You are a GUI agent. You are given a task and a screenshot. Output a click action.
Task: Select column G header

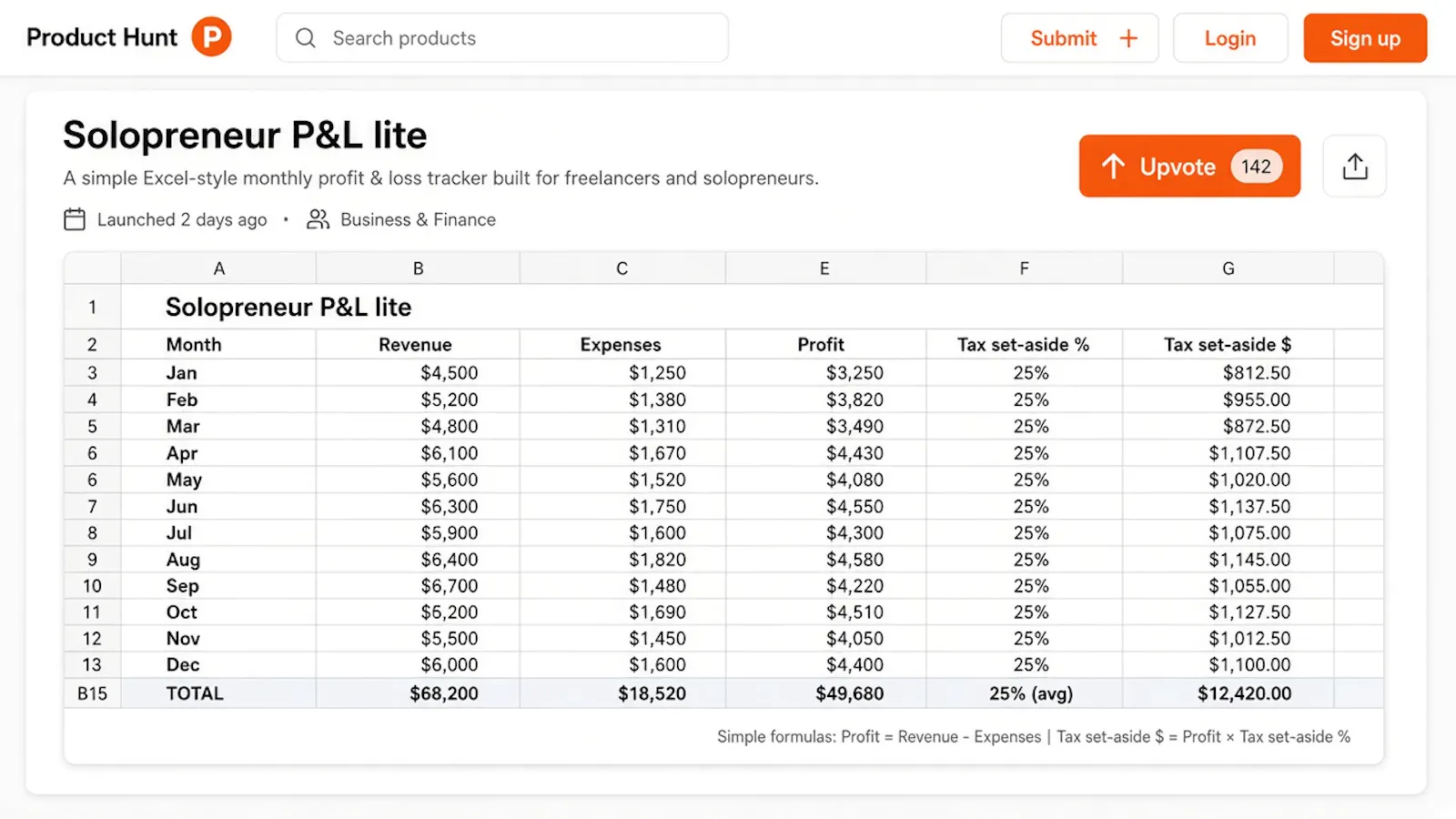pyautogui.click(x=1228, y=268)
